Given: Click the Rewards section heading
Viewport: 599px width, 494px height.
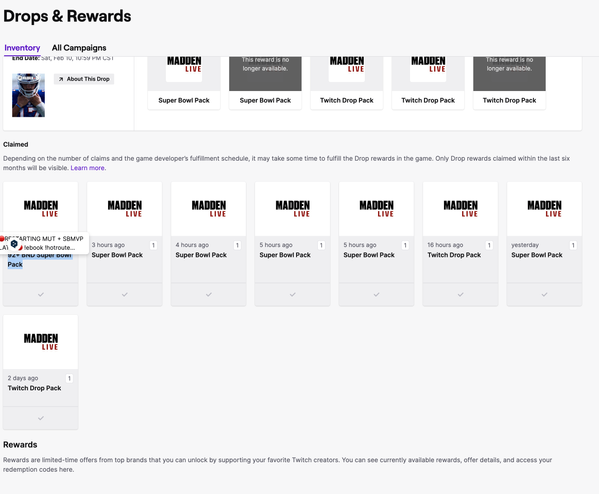Looking at the screenshot, I should pyautogui.click(x=20, y=445).
